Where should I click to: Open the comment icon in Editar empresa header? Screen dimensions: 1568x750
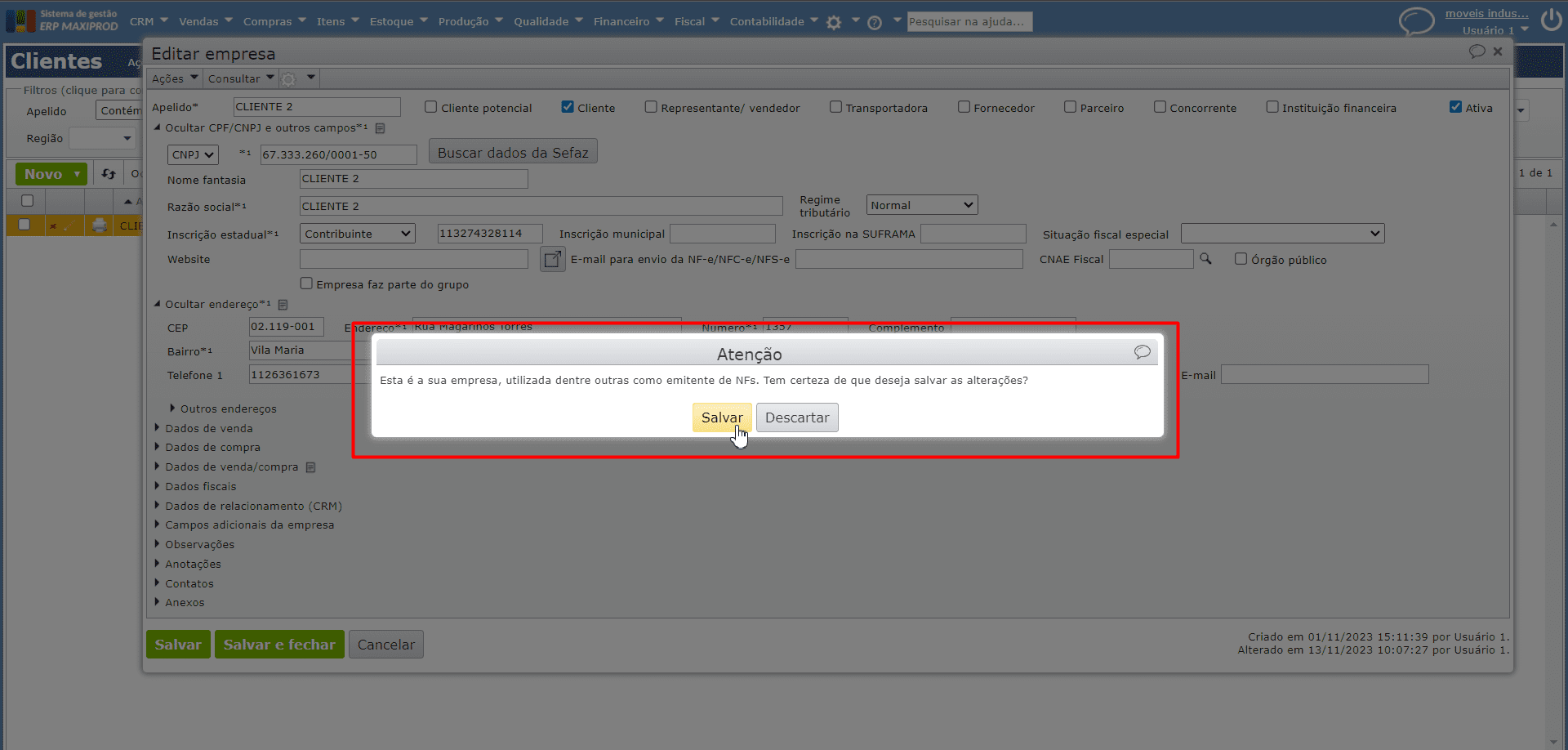(1477, 51)
